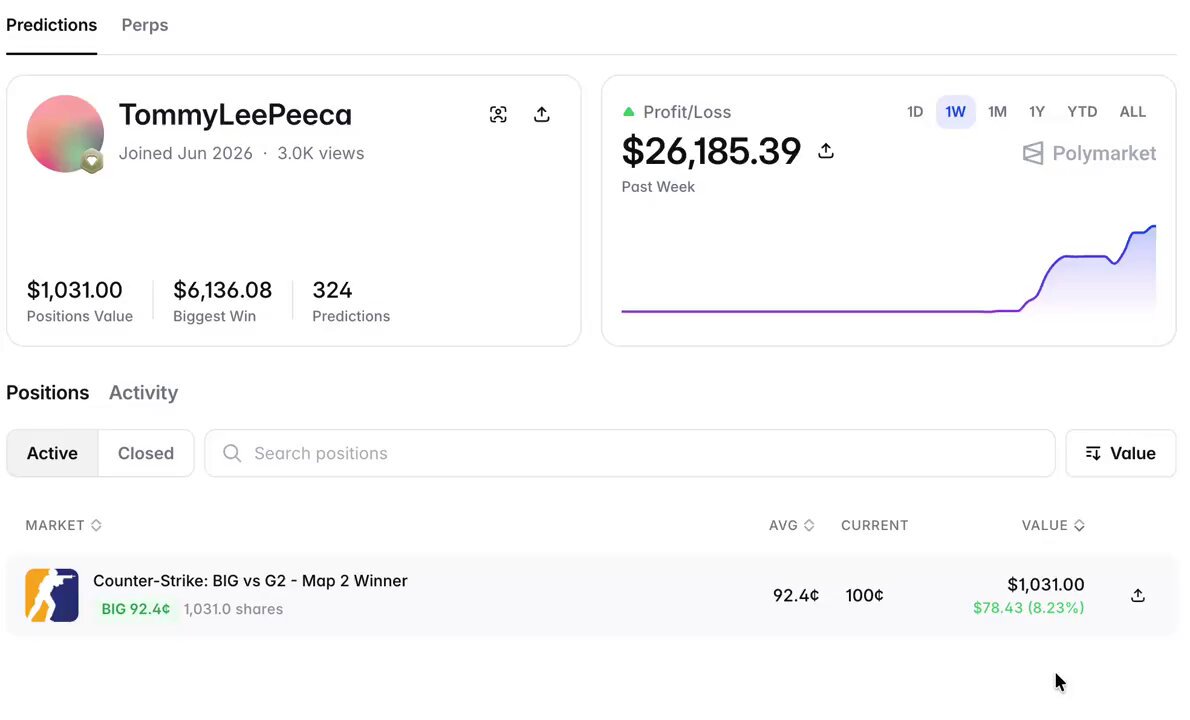Screen dimensions: 1190x720
Task: Click the Polymarket logo
Action: click(x=1089, y=153)
